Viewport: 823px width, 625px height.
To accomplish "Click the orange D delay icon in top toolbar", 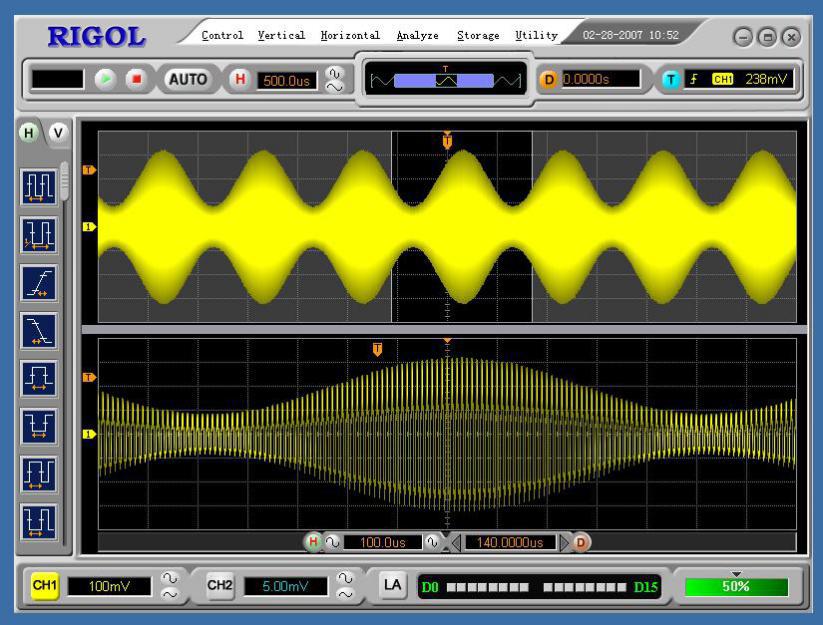I will [548, 80].
